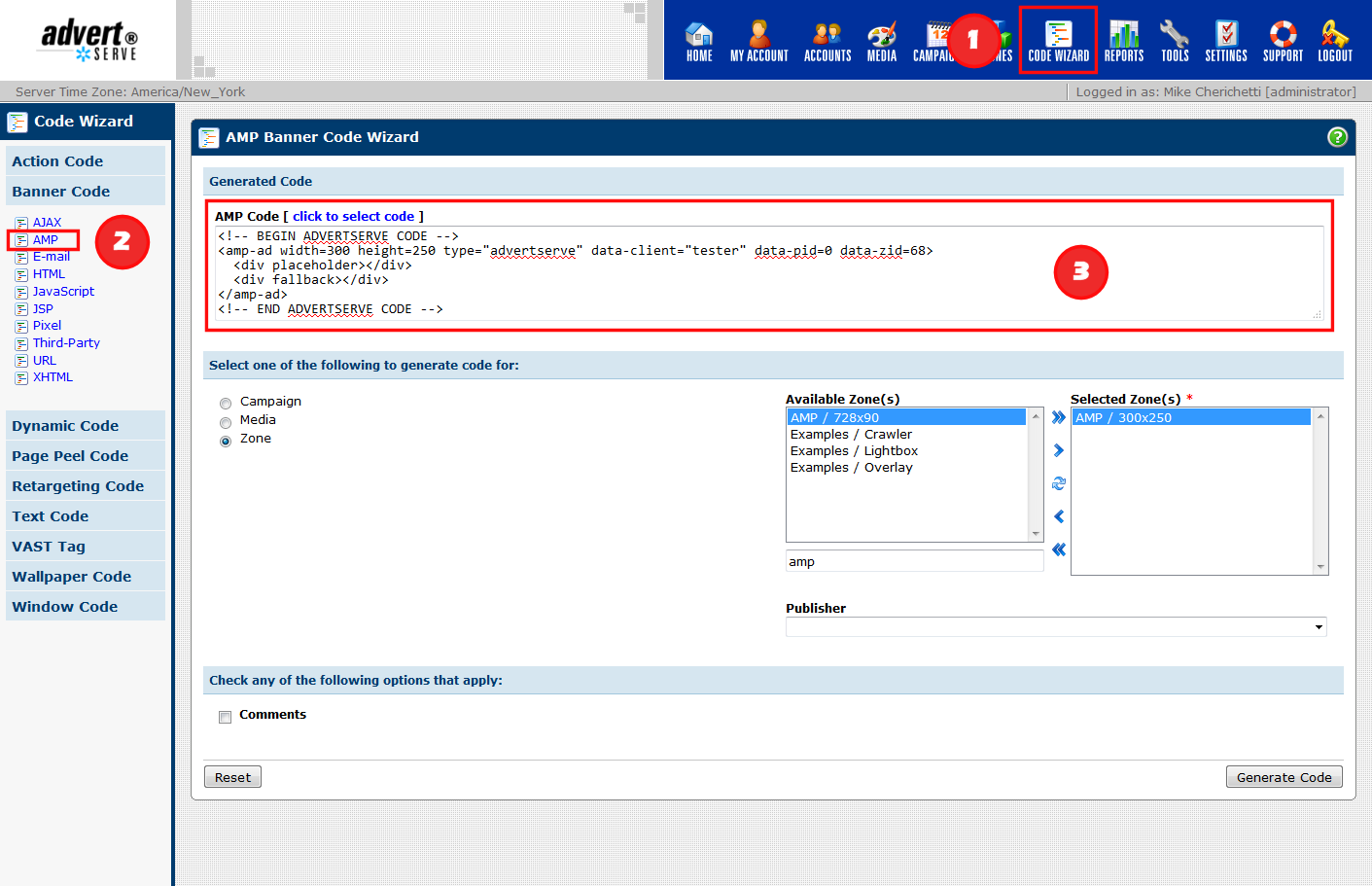Click the Generate Code button
1372x886 pixels.
[1284, 777]
